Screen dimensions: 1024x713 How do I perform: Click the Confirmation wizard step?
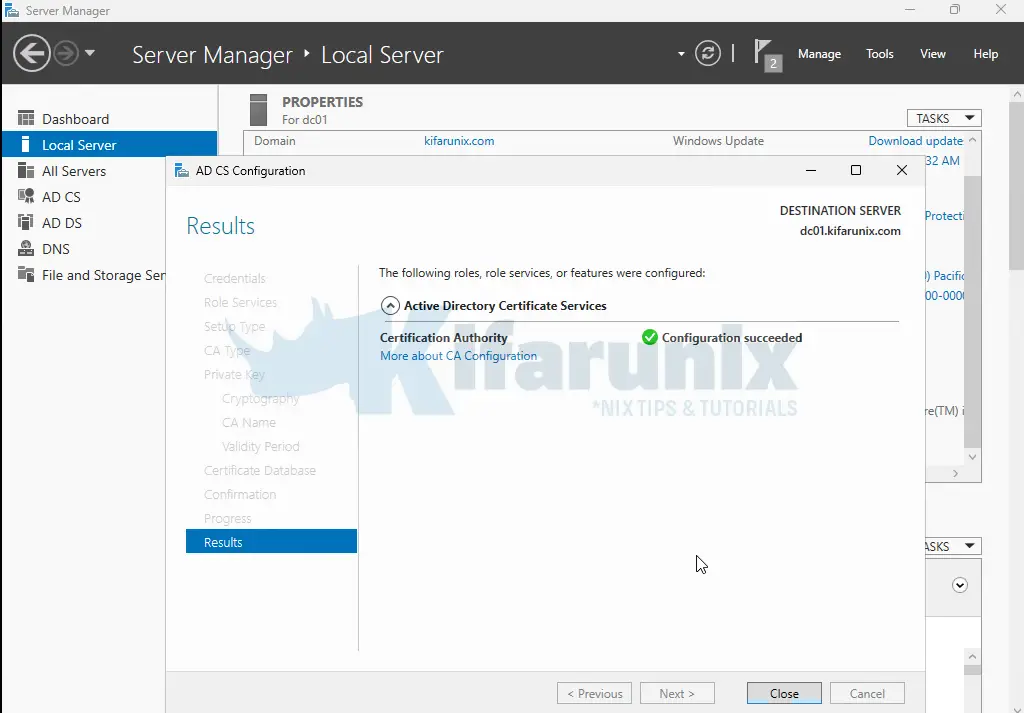[240, 494]
